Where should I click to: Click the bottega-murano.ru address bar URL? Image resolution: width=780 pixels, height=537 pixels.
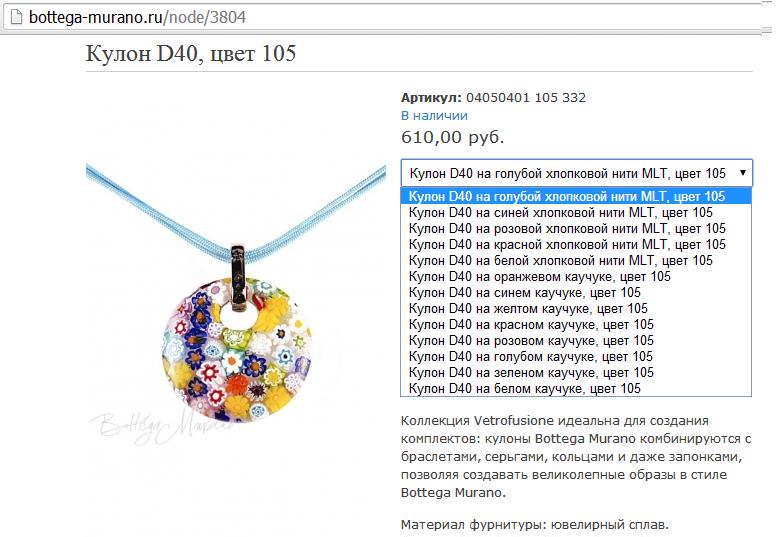(x=137, y=17)
